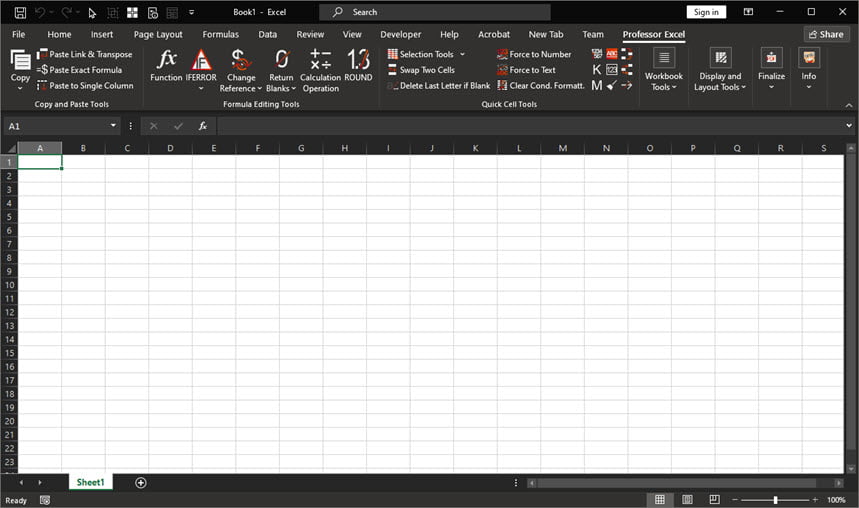The height and width of the screenshot is (508, 859).
Task: Click the Share button
Action: tap(826, 34)
